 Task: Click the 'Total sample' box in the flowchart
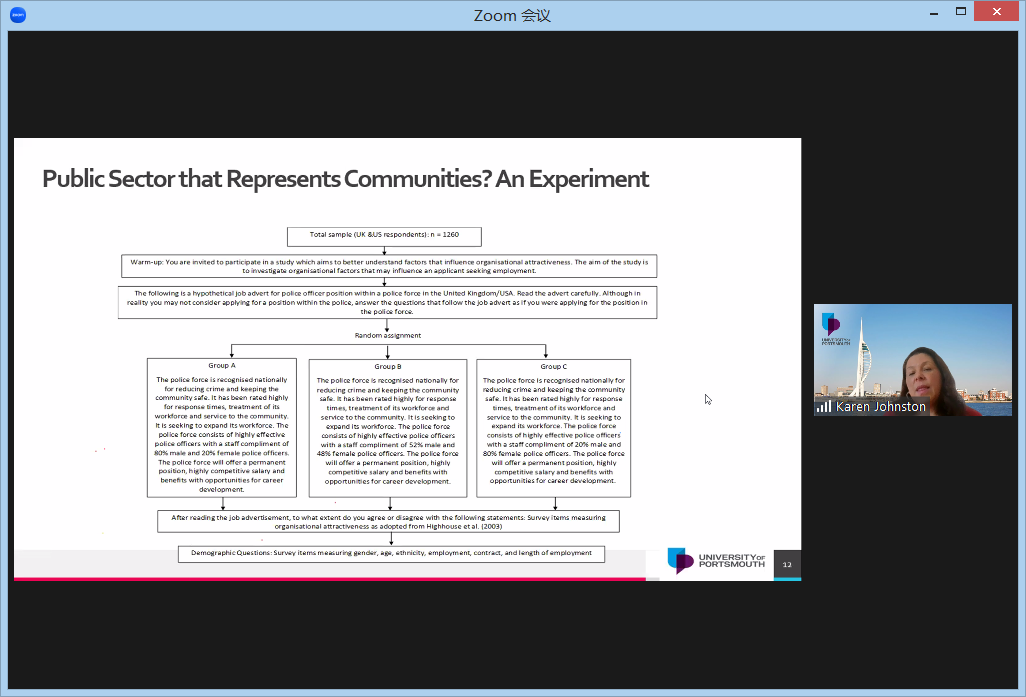coord(384,236)
